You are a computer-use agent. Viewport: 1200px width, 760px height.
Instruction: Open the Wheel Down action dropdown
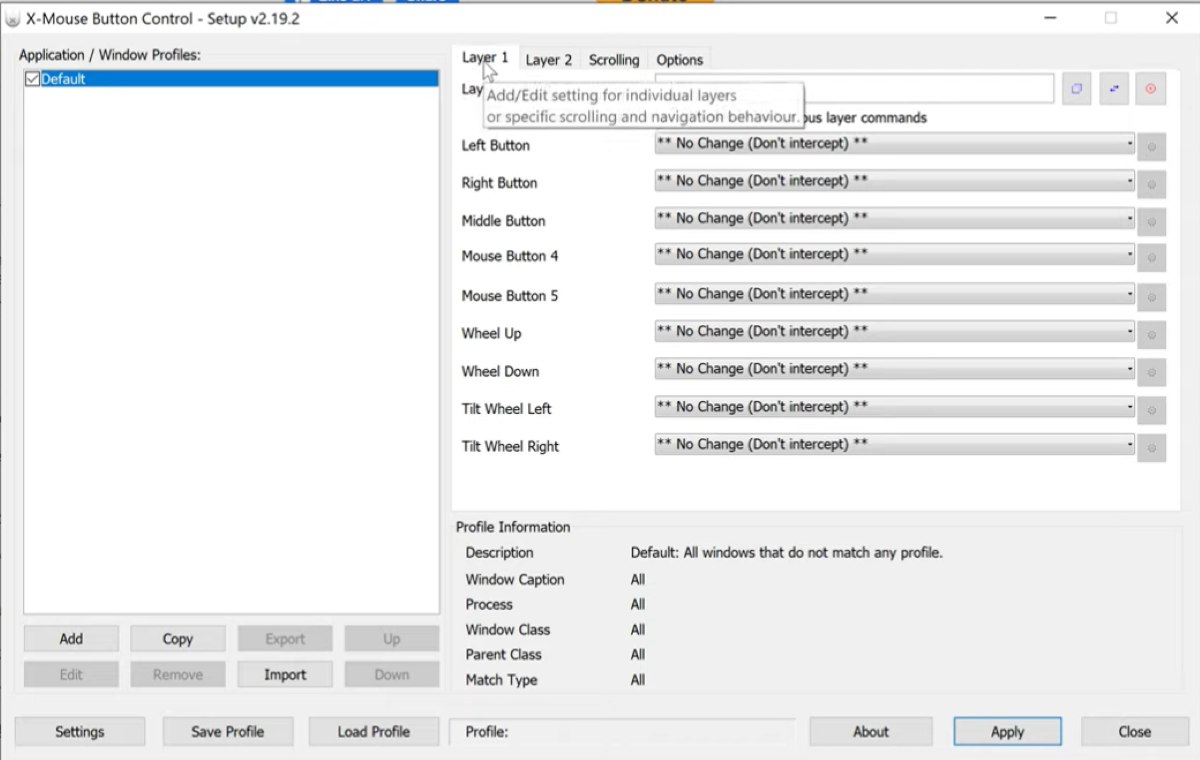pyautogui.click(x=895, y=369)
